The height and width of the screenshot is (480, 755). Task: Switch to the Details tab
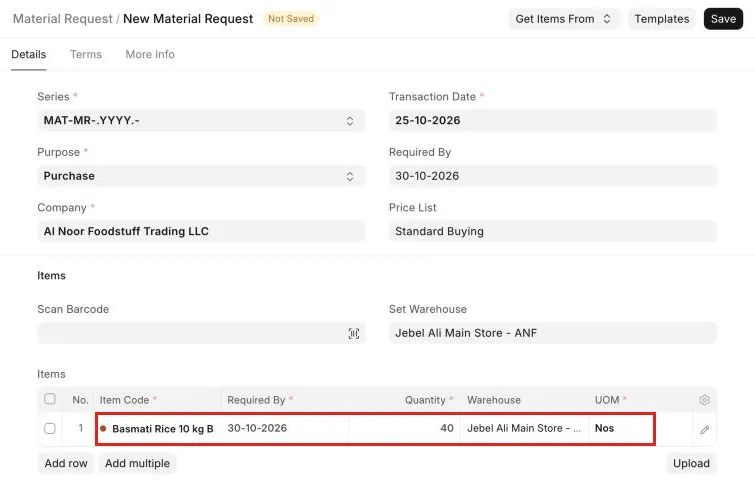coord(29,54)
